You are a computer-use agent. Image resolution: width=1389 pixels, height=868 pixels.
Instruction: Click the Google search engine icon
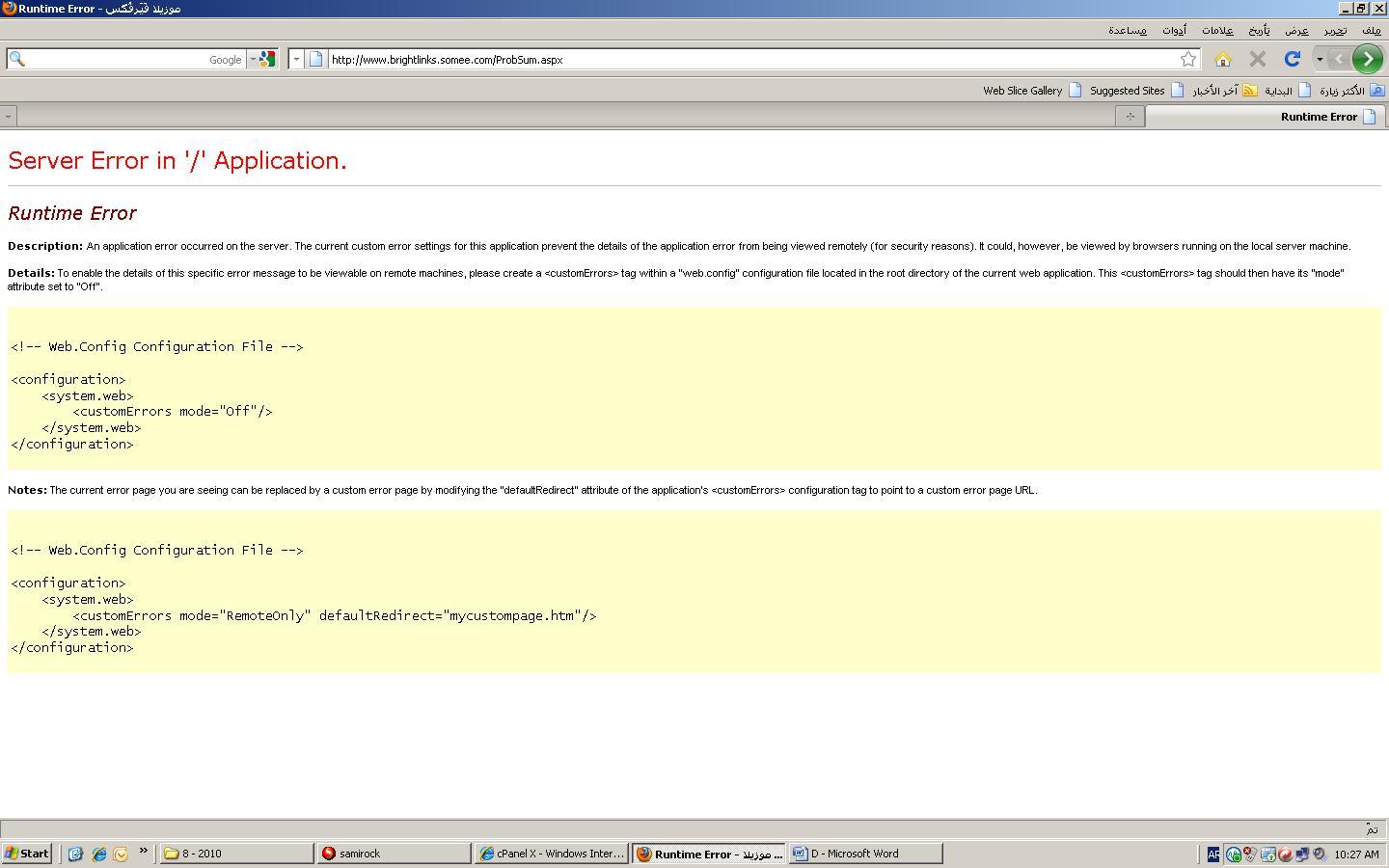(267, 59)
